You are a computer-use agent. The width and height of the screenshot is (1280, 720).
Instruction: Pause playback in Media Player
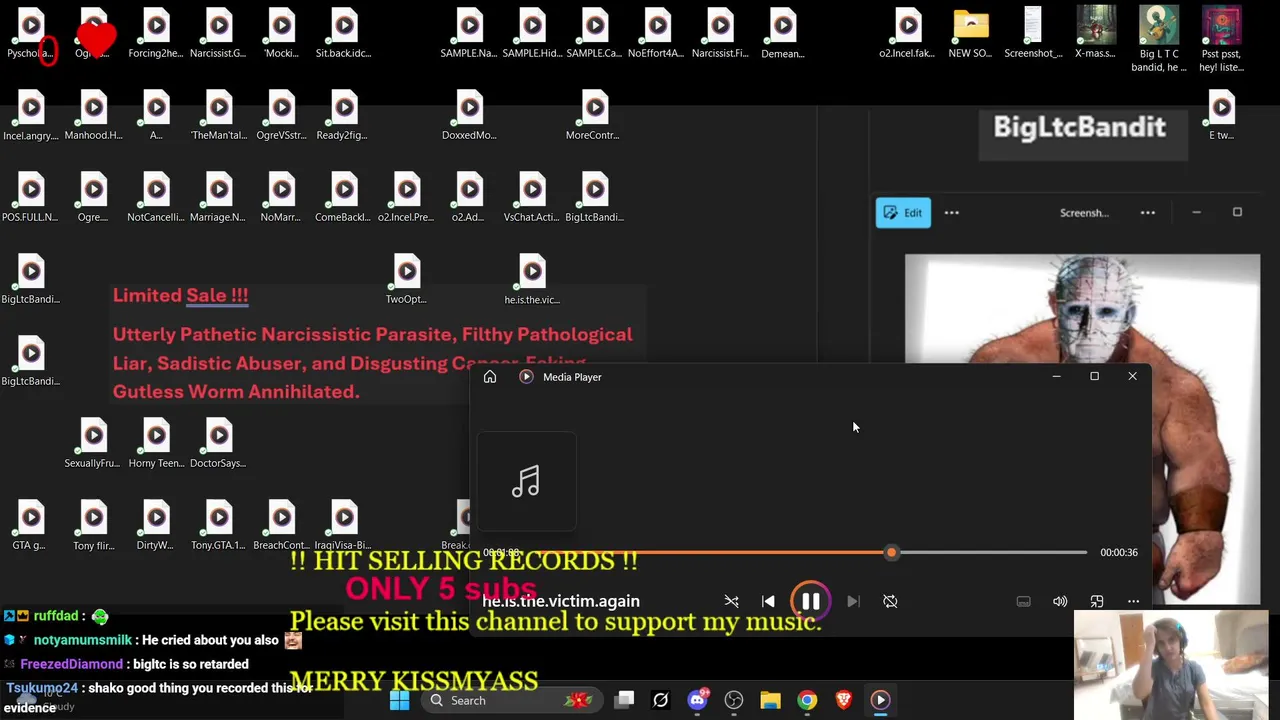tap(810, 601)
